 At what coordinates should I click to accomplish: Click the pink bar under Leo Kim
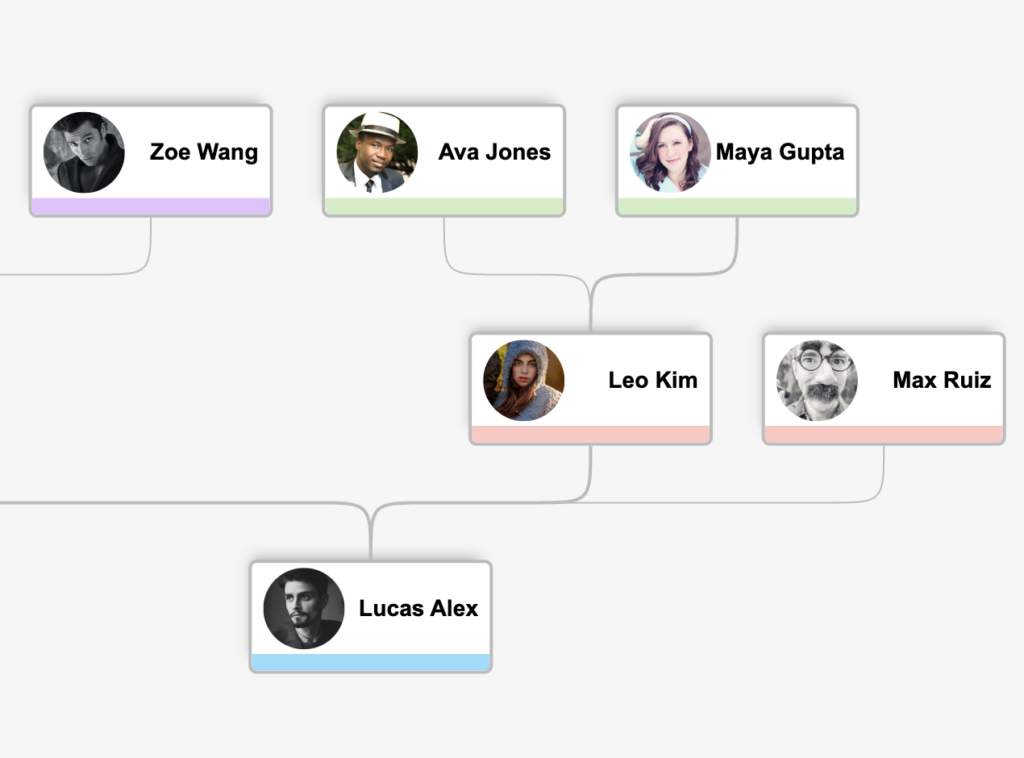point(590,434)
